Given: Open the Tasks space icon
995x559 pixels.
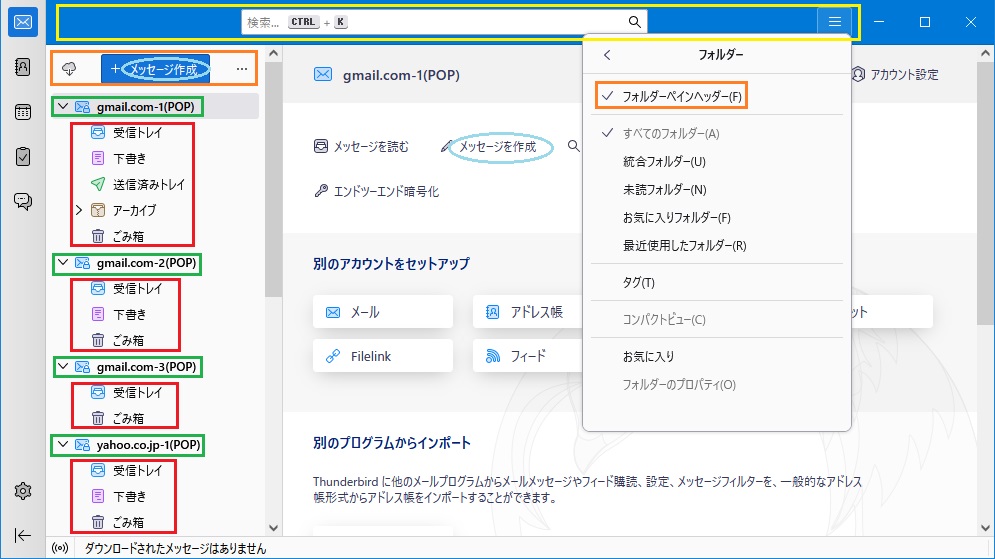Looking at the screenshot, I should click(x=22, y=156).
